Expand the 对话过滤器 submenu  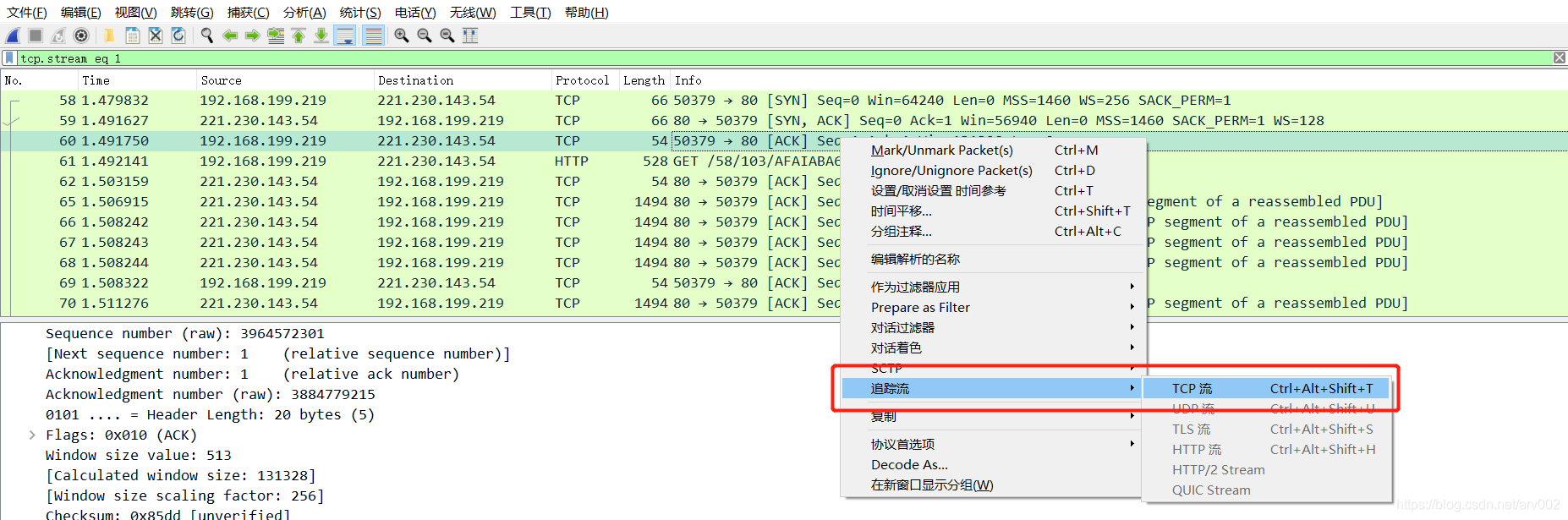click(x=994, y=327)
